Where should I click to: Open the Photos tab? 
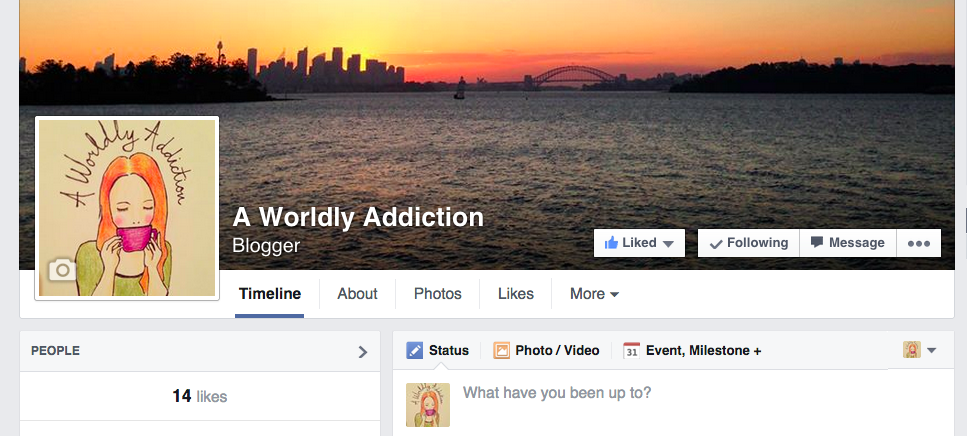(438, 294)
